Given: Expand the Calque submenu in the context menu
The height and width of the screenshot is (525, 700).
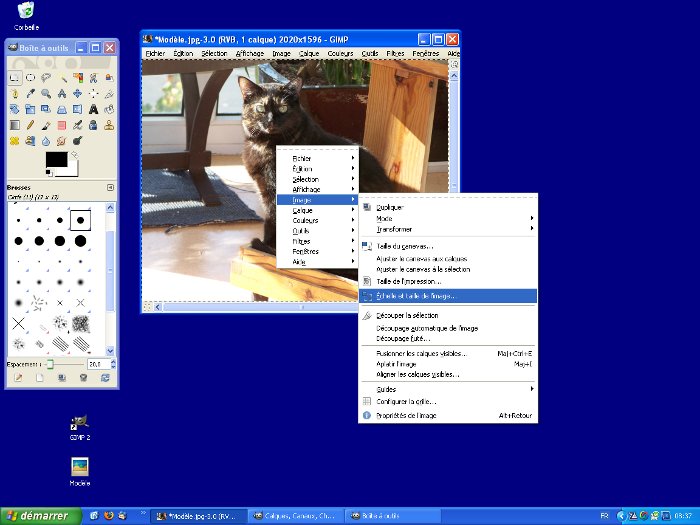Looking at the screenshot, I should [317, 210].
